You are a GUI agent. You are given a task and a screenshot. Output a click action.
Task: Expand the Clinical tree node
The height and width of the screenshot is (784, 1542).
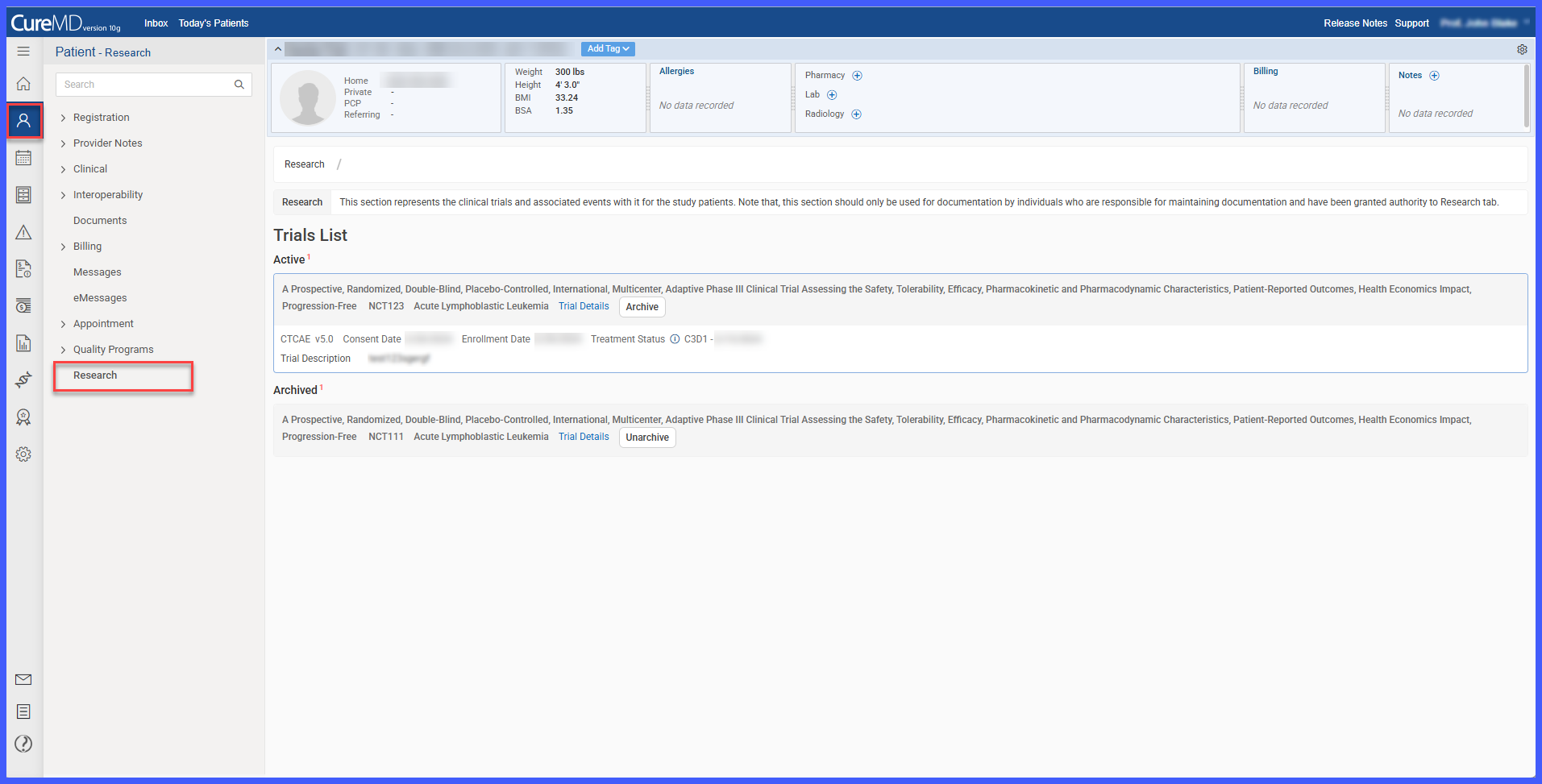63,169
